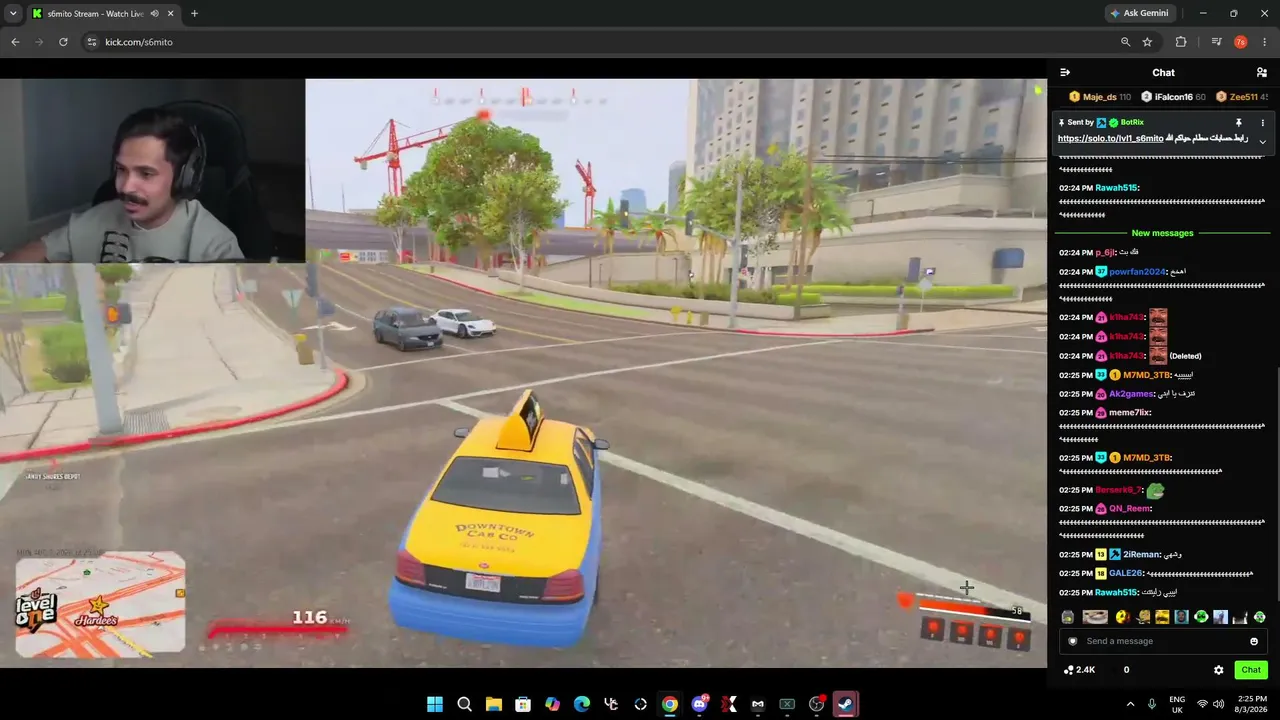Open Microsoft Store from the taskbar

[523, 704]
